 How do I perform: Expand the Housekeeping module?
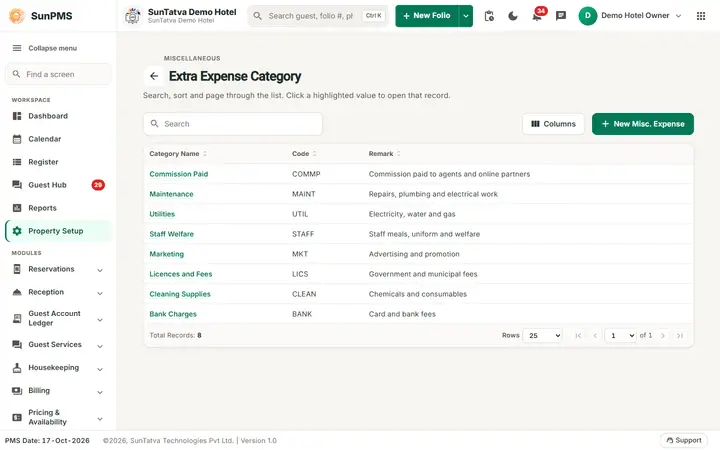(100, 369)
